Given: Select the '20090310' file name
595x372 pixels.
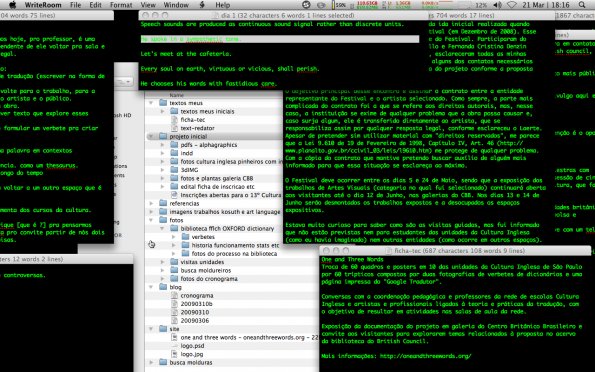Looking at the screenshot, I should tap(195, 312).
